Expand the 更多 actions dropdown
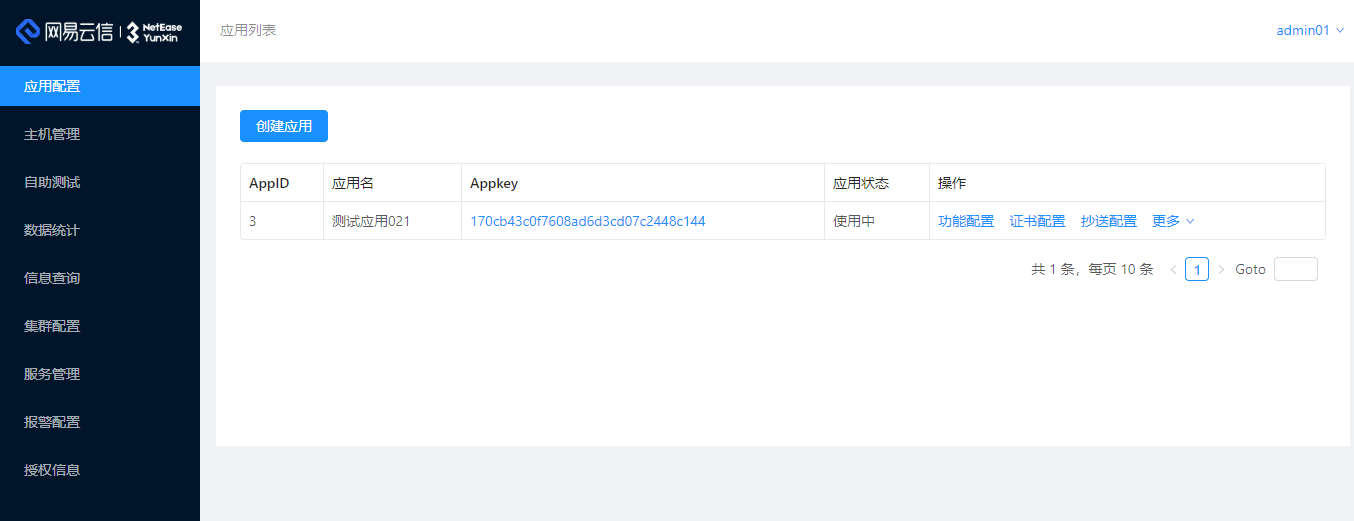This screenshot has width=1354, height=521. pyautogui.click(x=1173, y=221)
